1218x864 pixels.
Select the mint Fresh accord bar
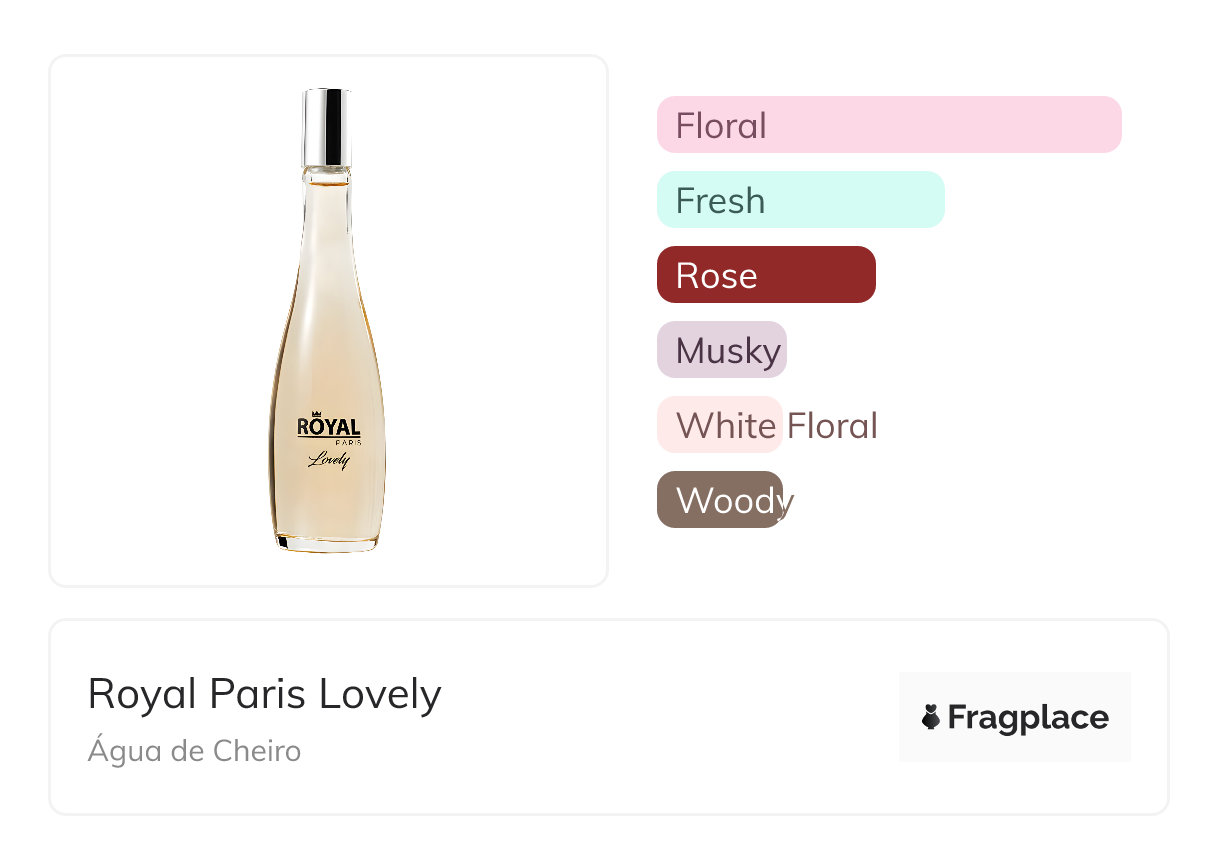tap(800, 200)
